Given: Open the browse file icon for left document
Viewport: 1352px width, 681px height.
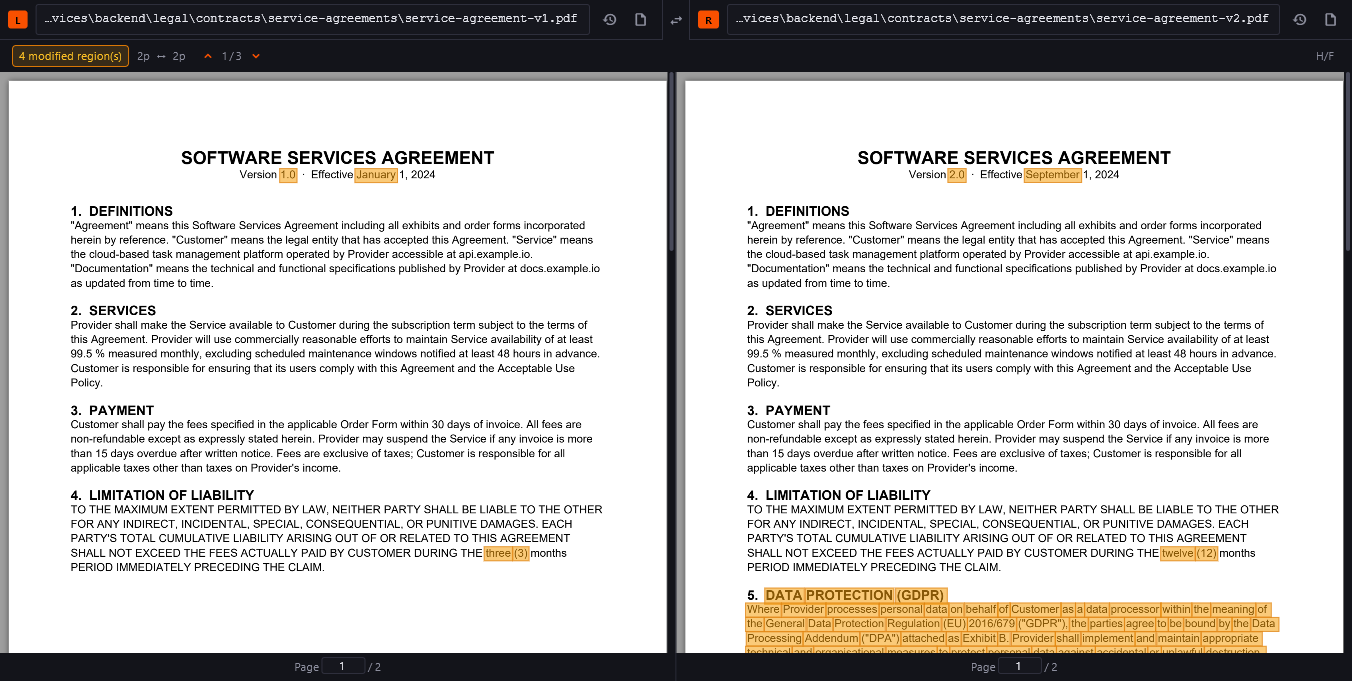Looking at the screenshot, I should [x=641, y=20].
